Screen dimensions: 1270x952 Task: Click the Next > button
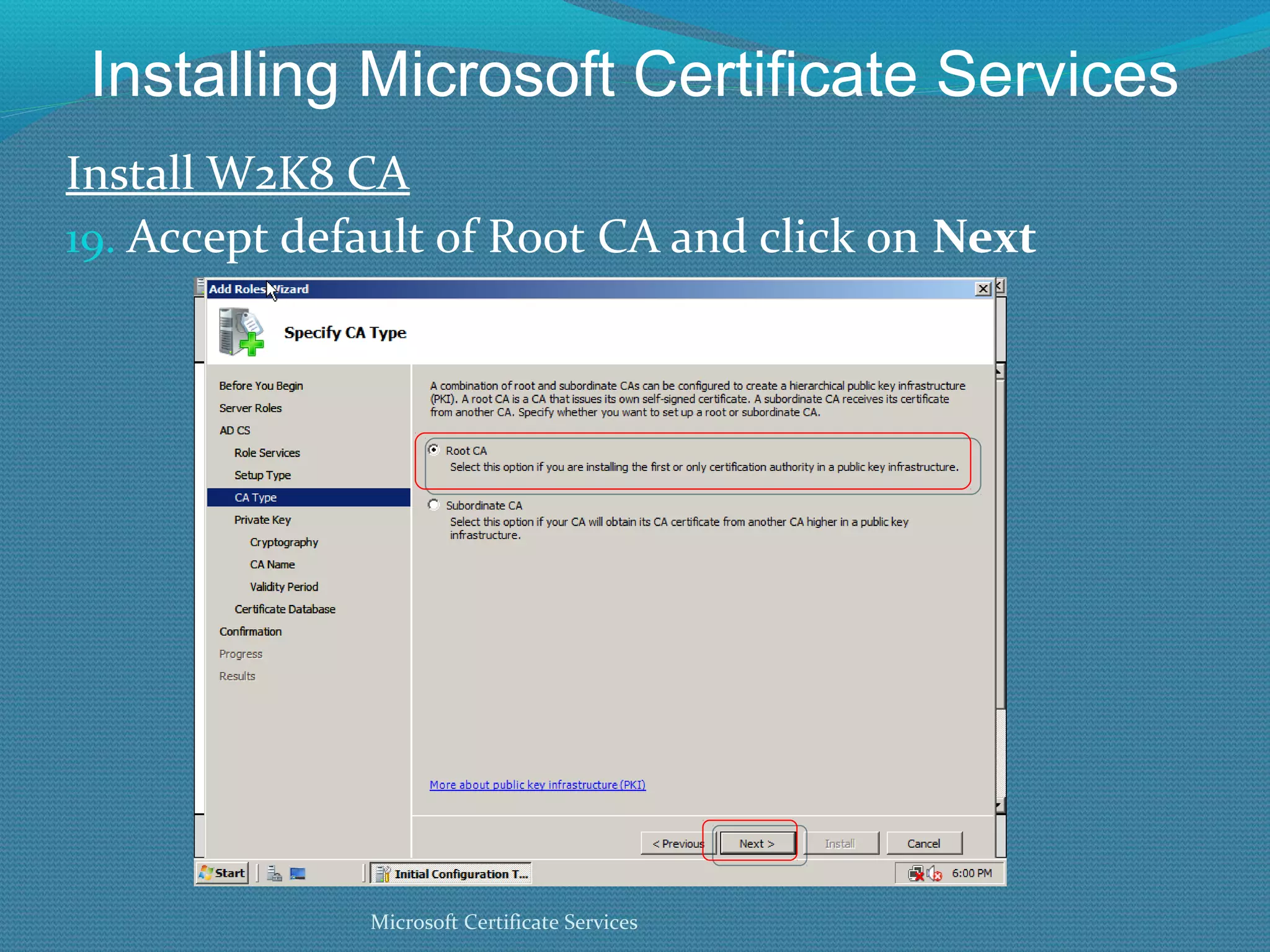tap(757, 844)
